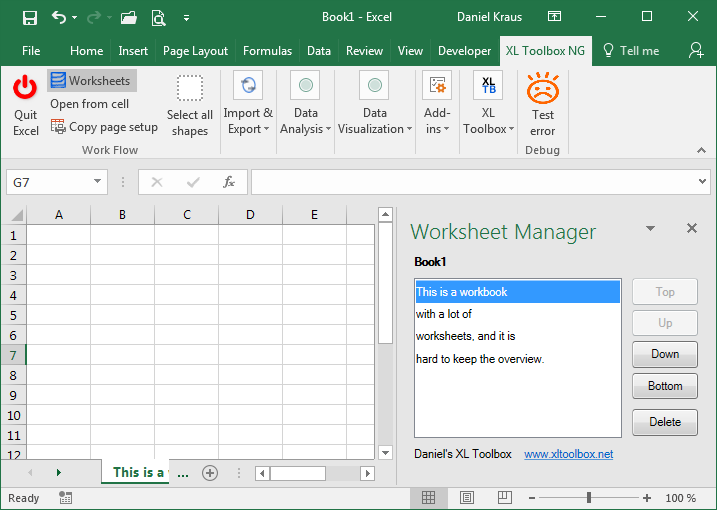The height and width of the screenshot is (510, 717).
Task: Click the Bottom button
Action: pos(665,386)
